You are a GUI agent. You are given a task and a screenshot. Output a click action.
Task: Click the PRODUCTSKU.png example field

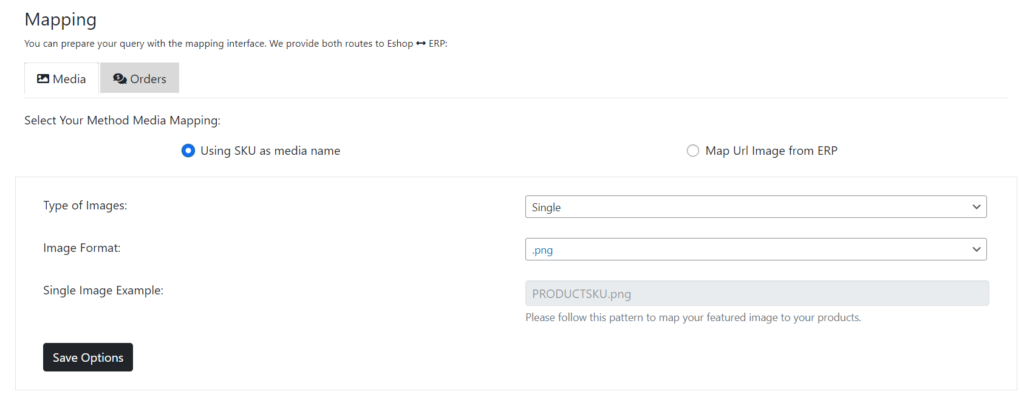click(x=756, y=293)
